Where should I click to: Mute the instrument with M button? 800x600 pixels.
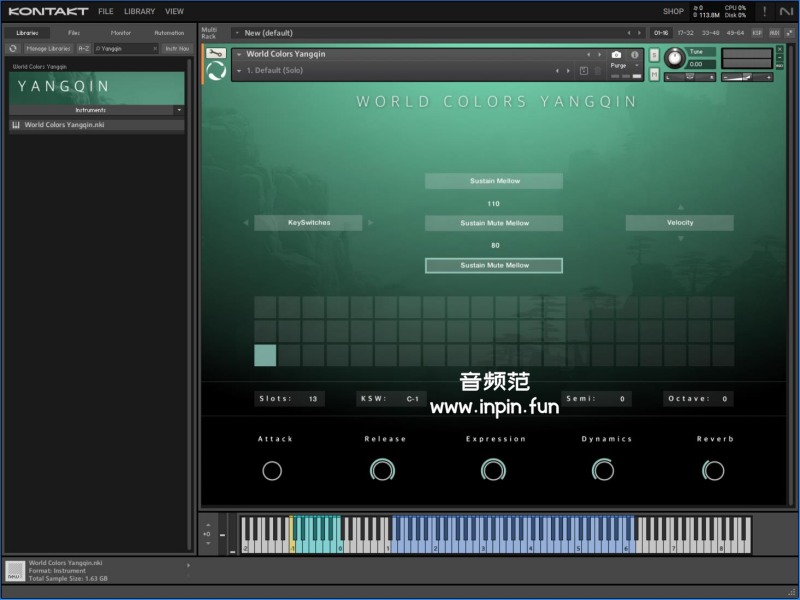654,74
